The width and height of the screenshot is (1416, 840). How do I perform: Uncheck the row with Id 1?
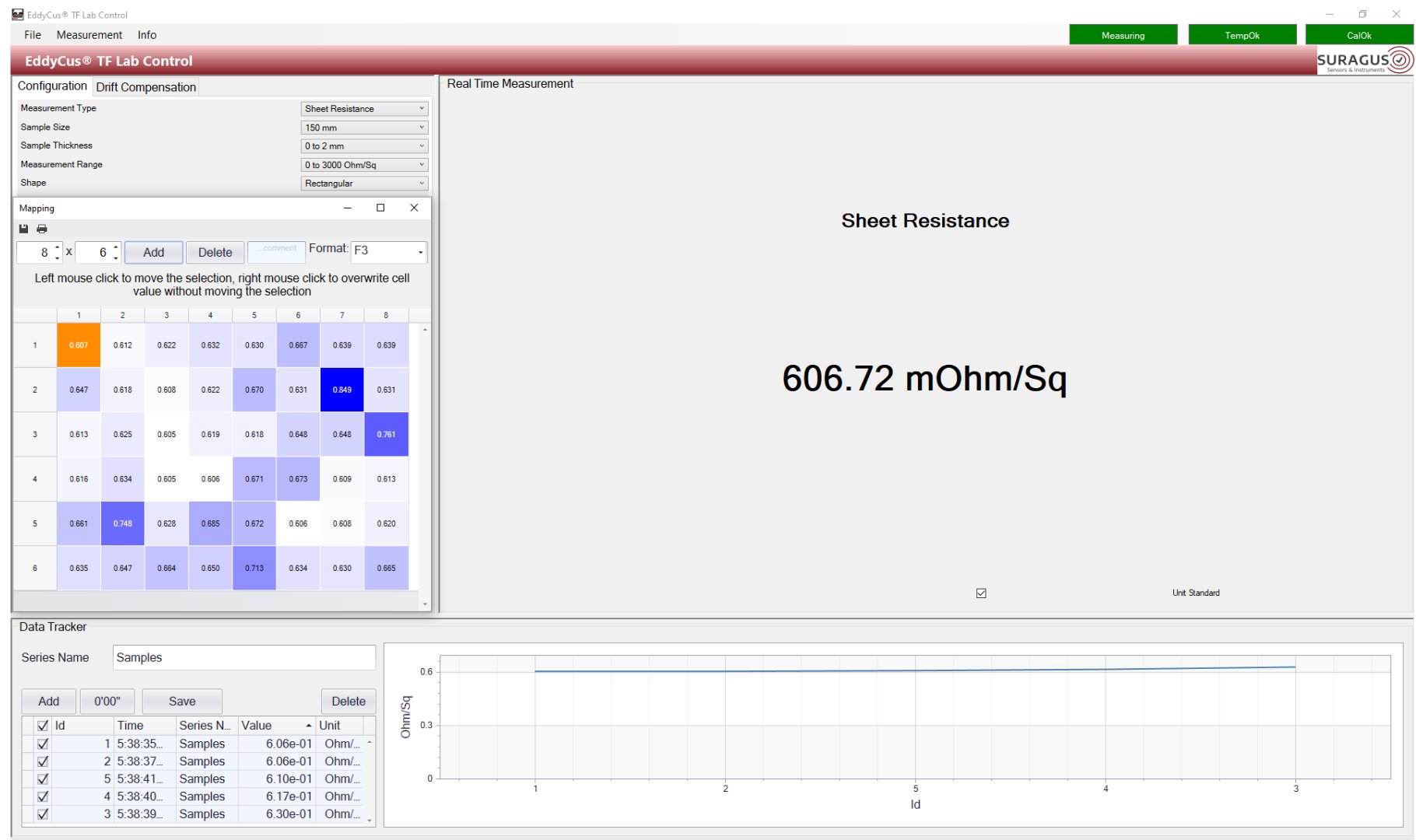43,744
